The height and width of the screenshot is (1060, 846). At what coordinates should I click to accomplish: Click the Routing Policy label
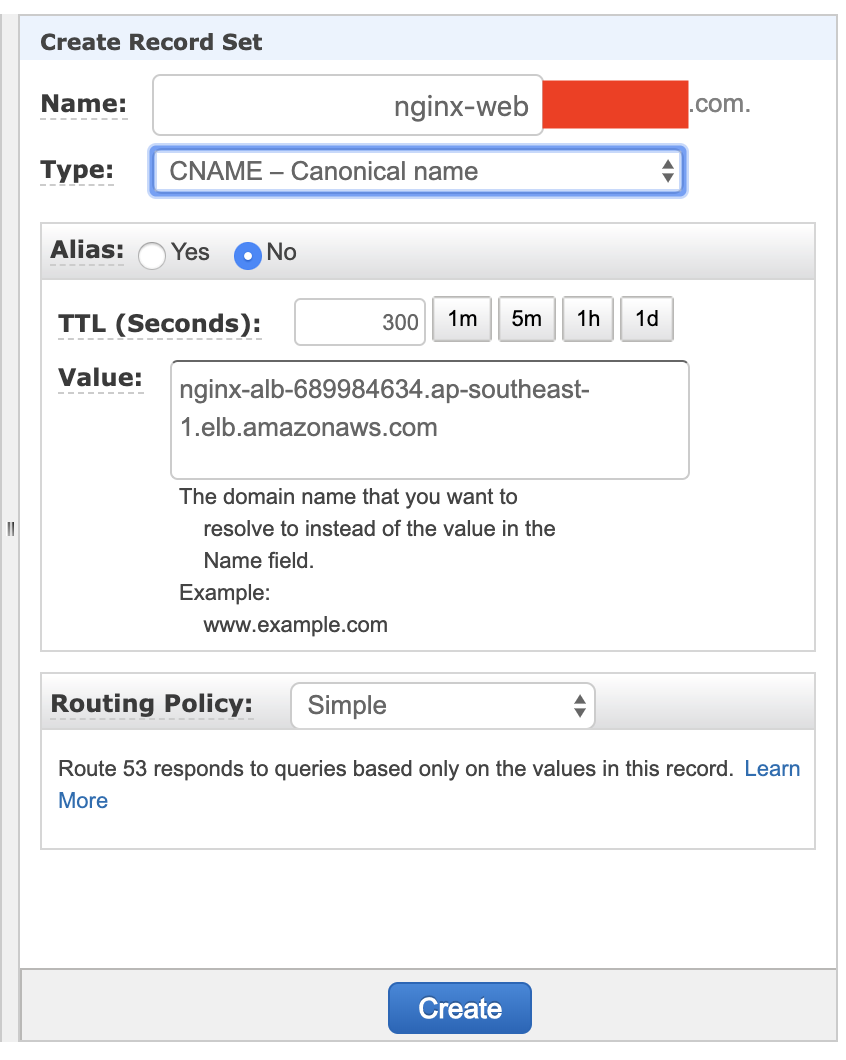point(151,704)
